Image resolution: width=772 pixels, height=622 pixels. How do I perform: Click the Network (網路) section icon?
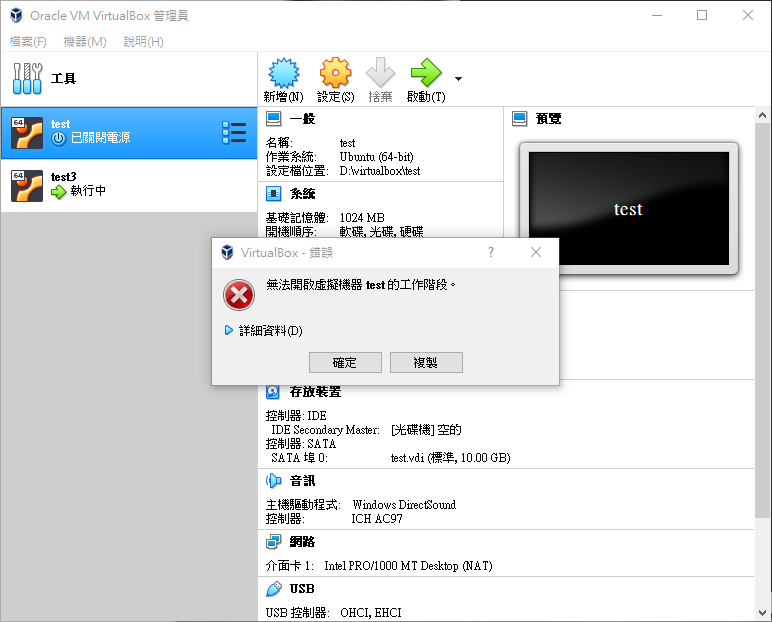(x=274, y=542)
